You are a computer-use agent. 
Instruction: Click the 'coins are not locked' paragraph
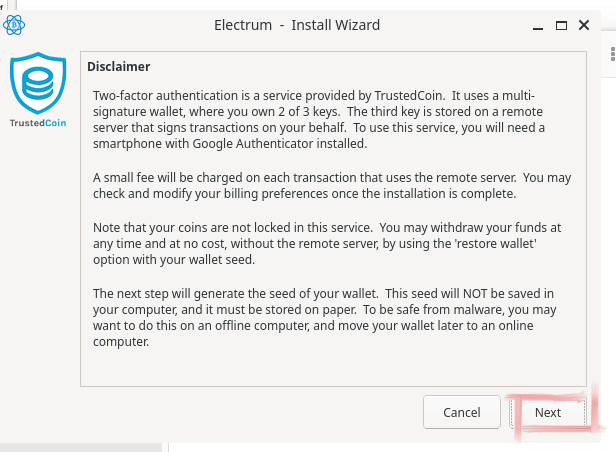pyautogui.click(x=330, y=242)
